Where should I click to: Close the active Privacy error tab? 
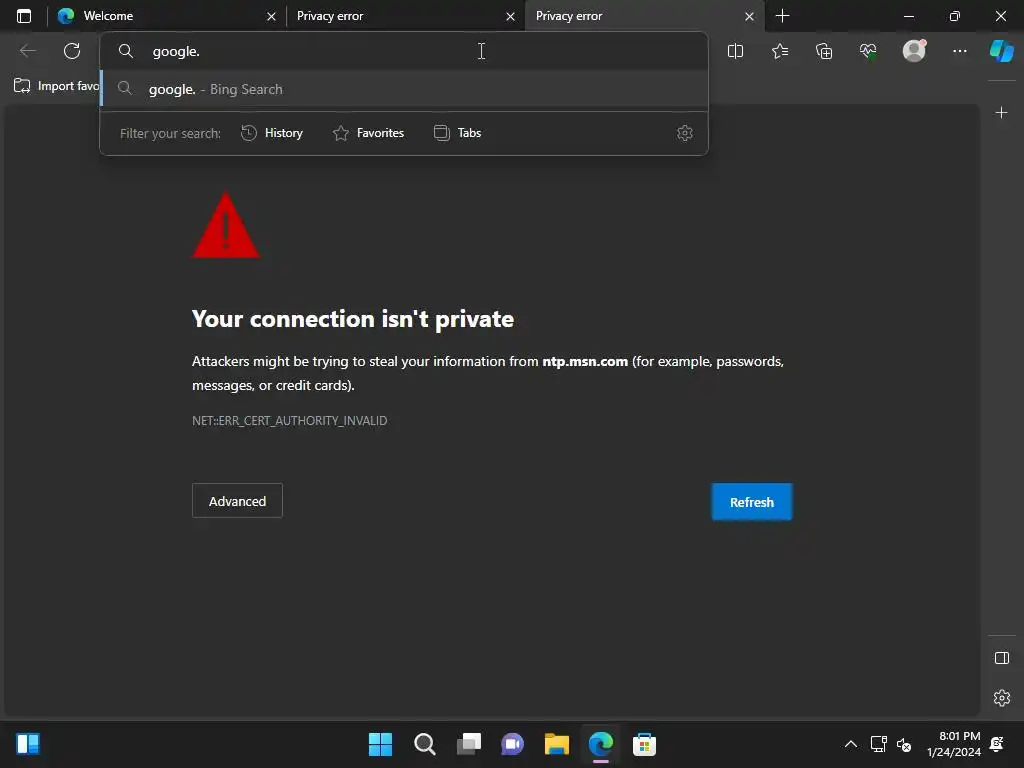click(x=749, y=16)
